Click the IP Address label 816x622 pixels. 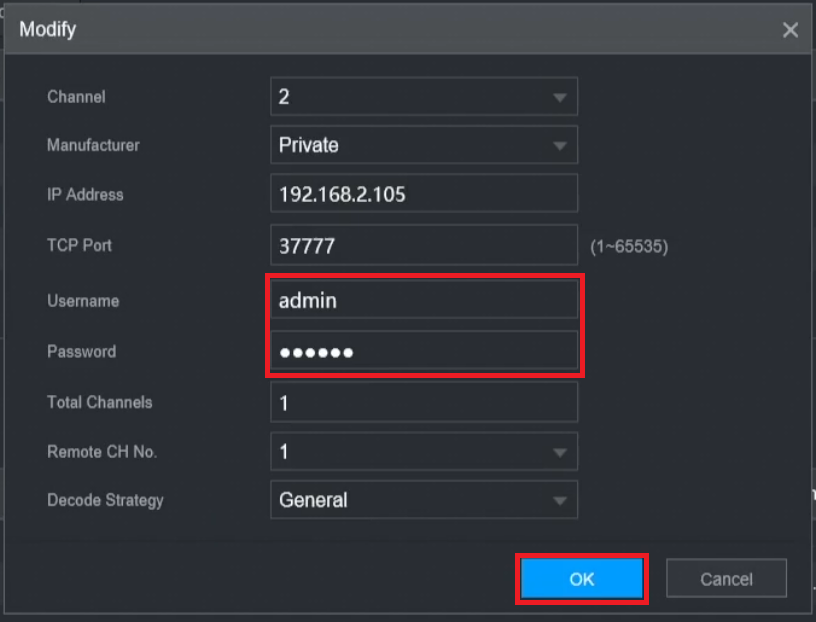point(85,195)
